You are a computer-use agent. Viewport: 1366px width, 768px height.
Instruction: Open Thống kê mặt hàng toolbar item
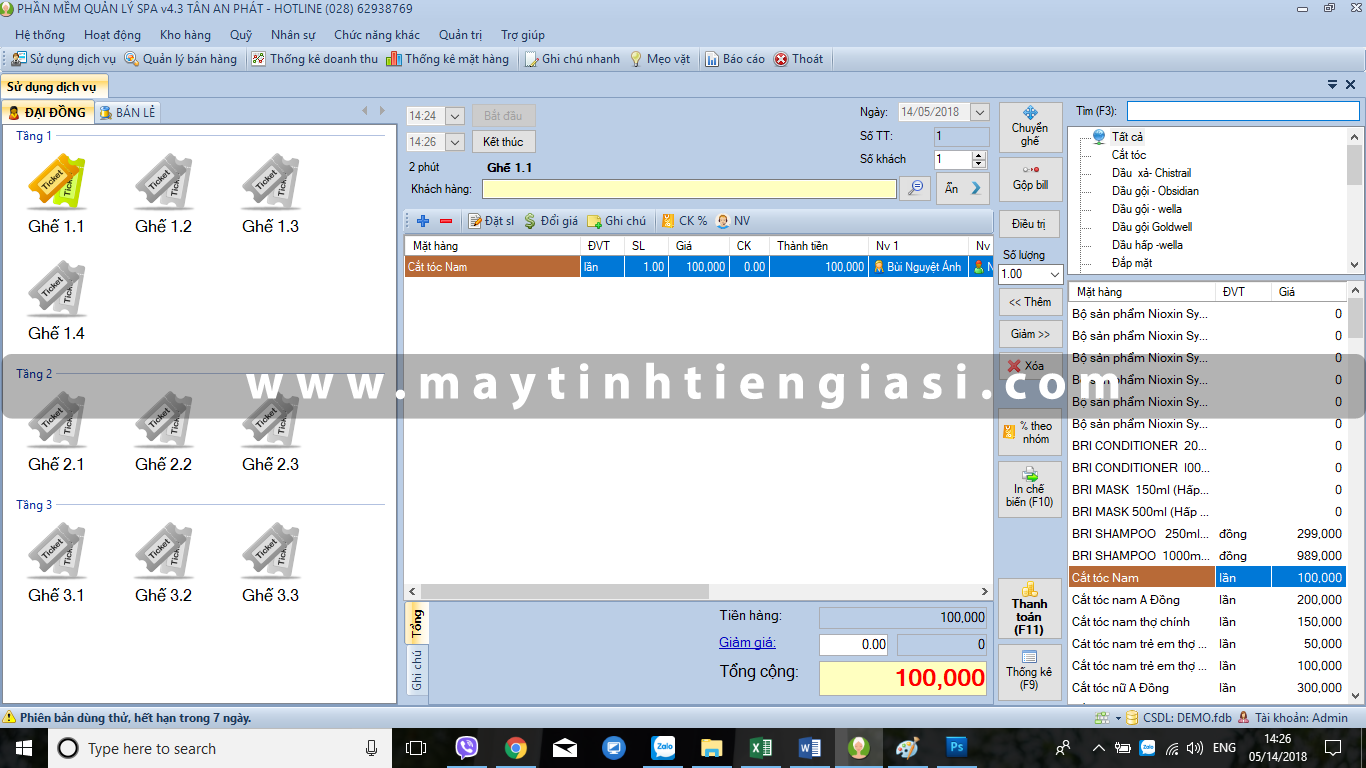[x=449, y=59]
